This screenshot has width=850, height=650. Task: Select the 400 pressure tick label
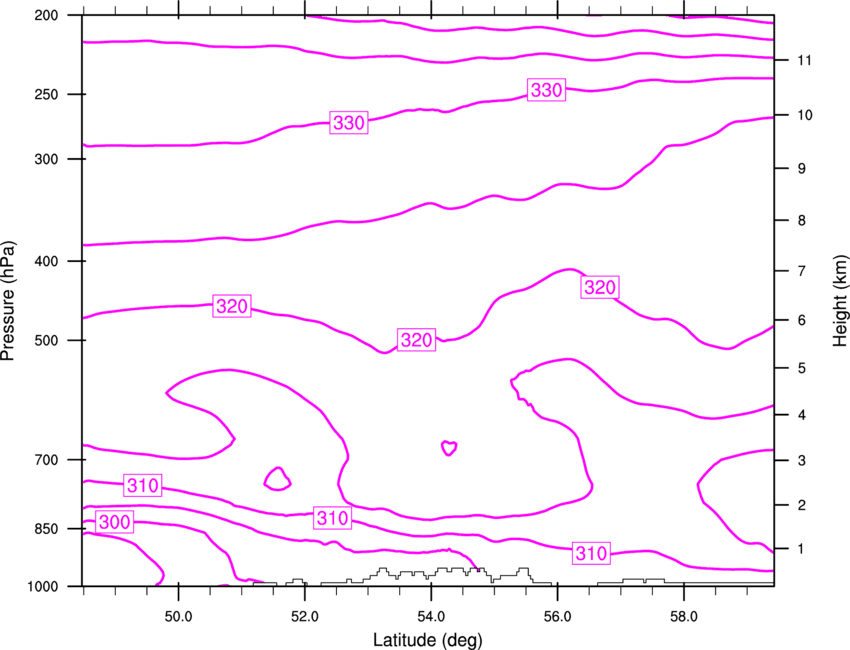(47, 261)
